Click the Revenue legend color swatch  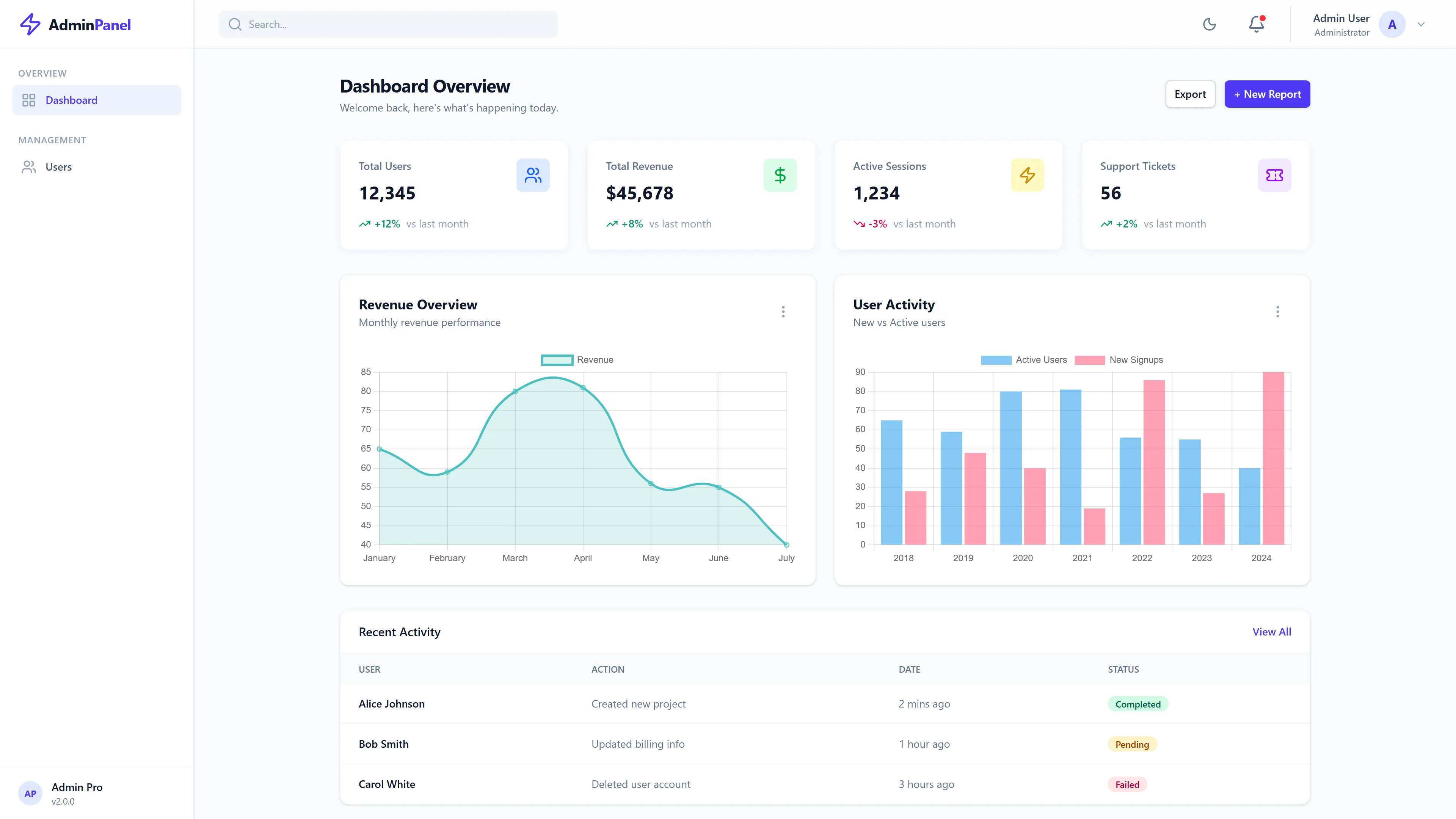click(x=556, y=359)
